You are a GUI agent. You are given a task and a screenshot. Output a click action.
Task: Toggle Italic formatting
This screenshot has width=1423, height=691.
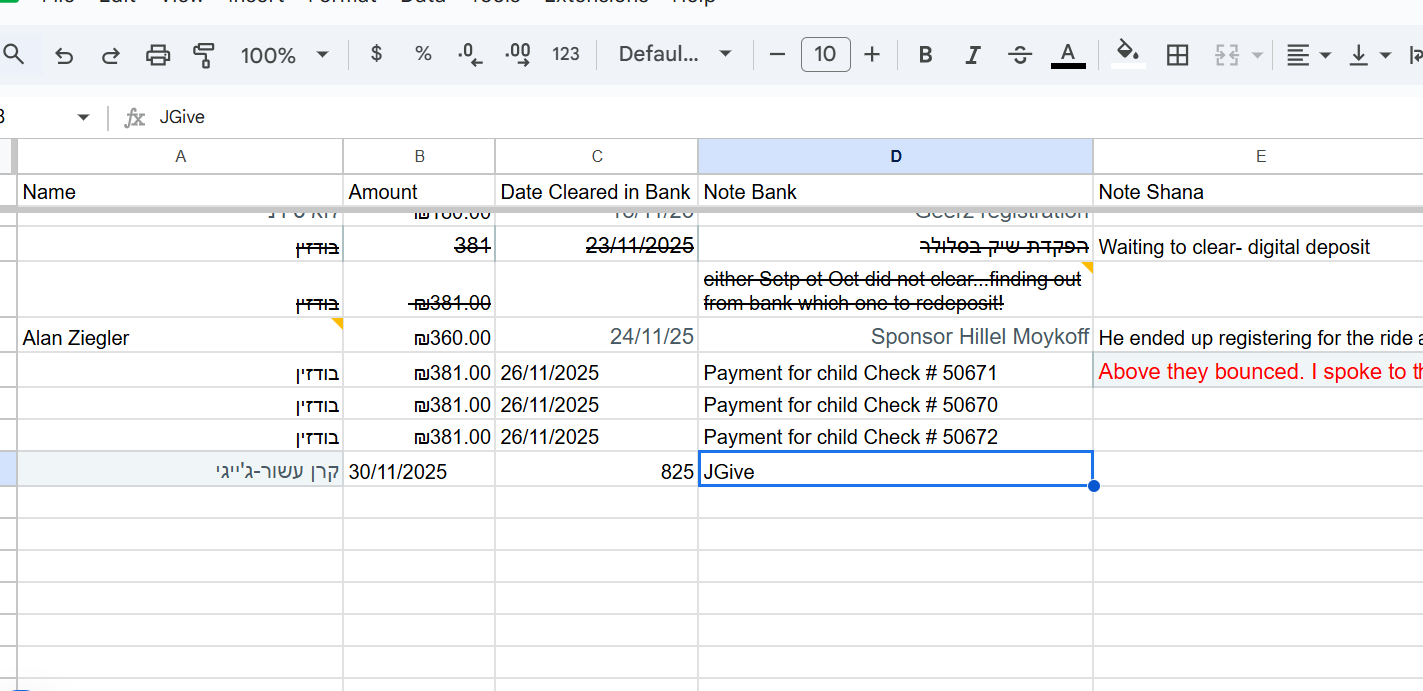(972, 55)
